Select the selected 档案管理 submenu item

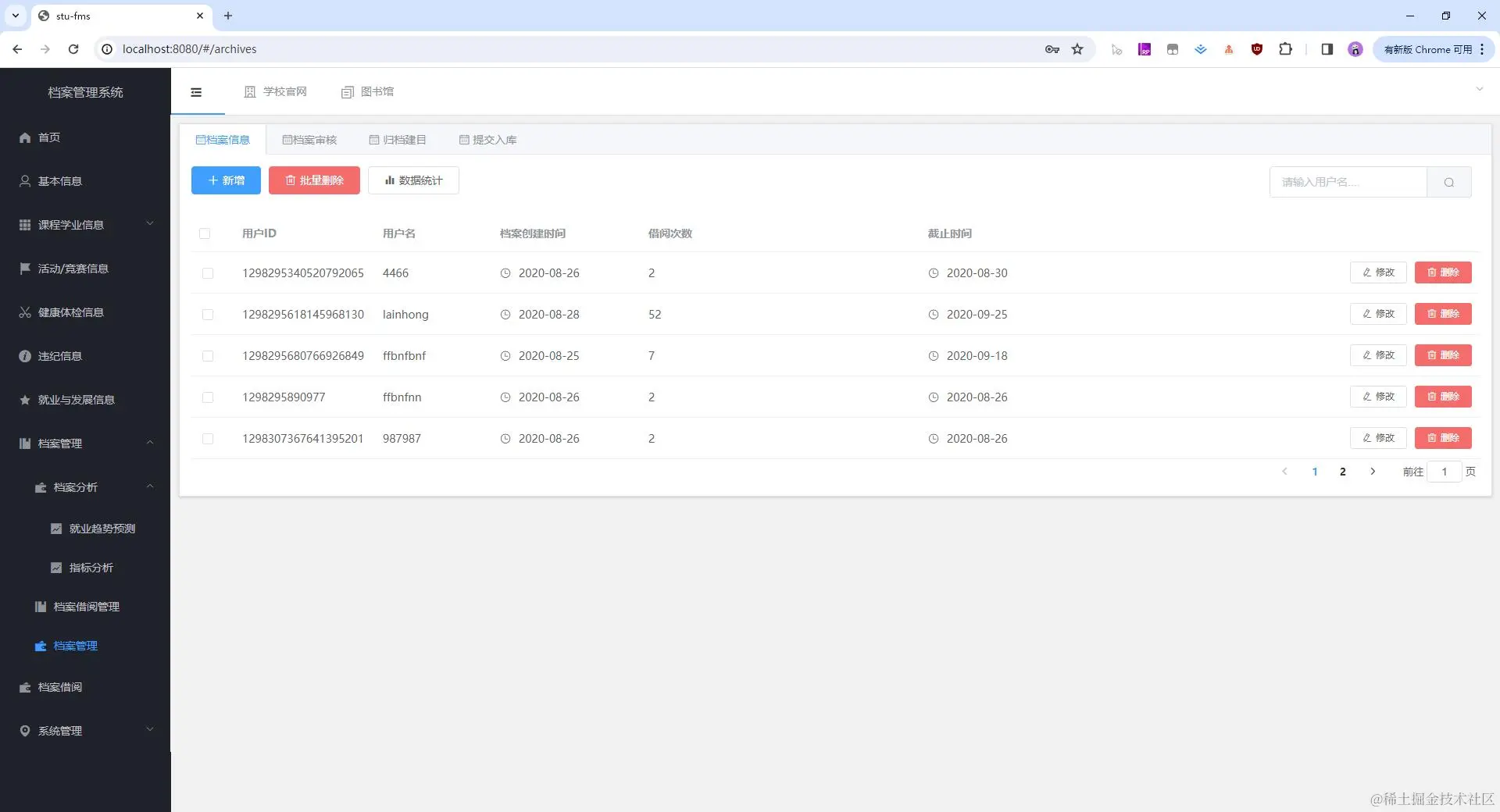coord(85,646)
